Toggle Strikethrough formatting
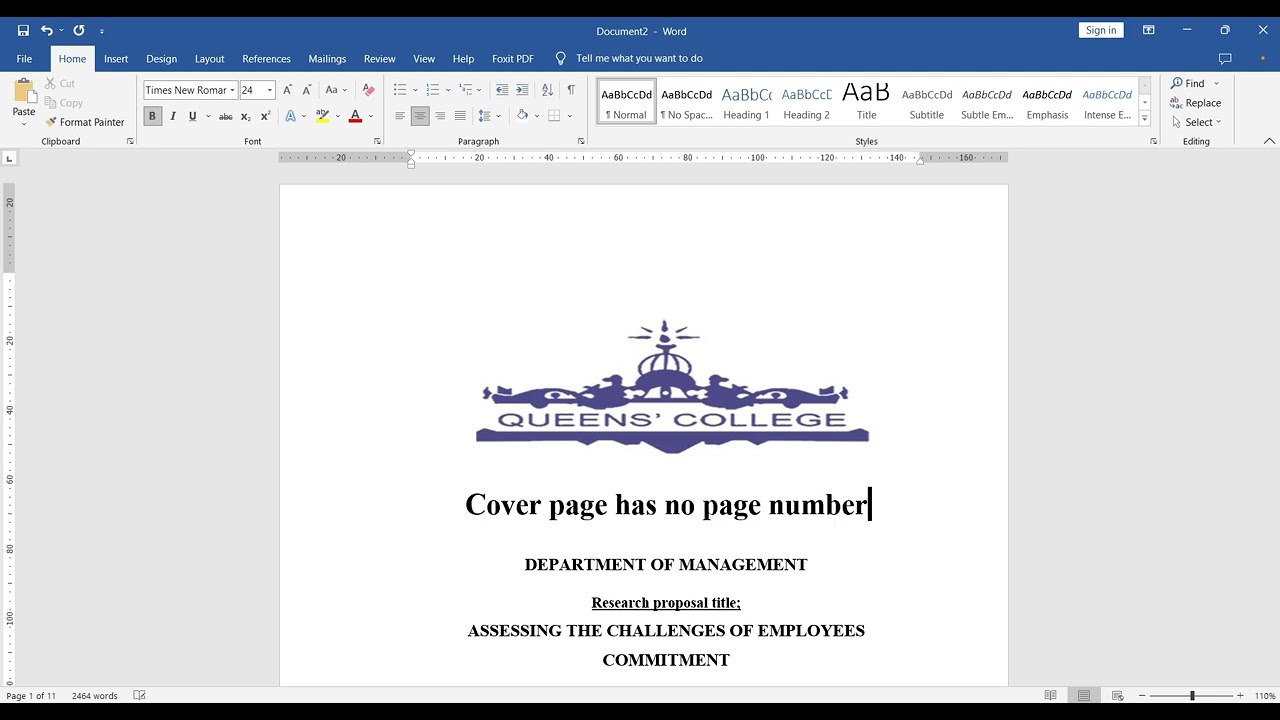 point(226,117)
